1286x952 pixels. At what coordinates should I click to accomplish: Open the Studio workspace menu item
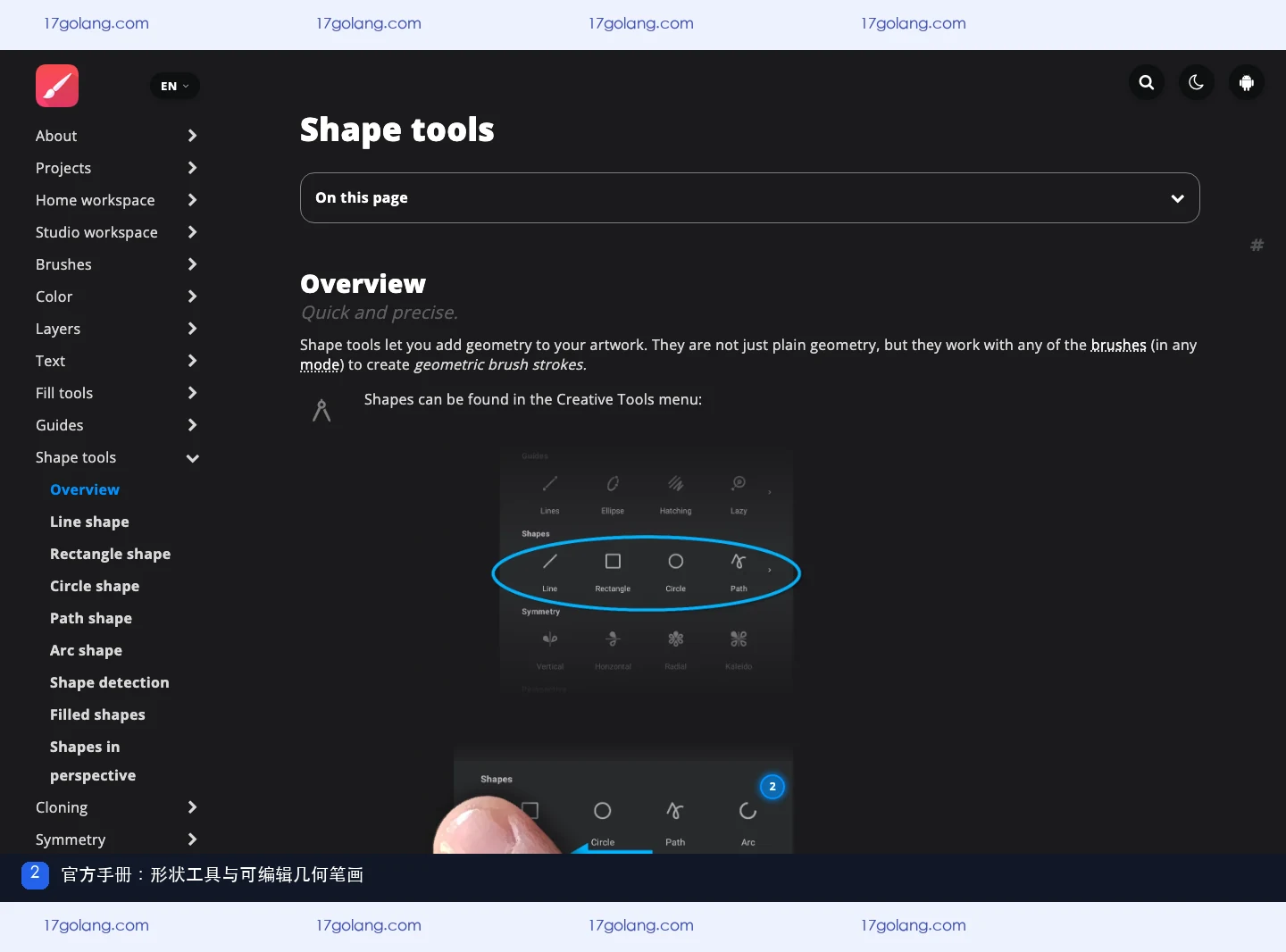coord(96,232)
